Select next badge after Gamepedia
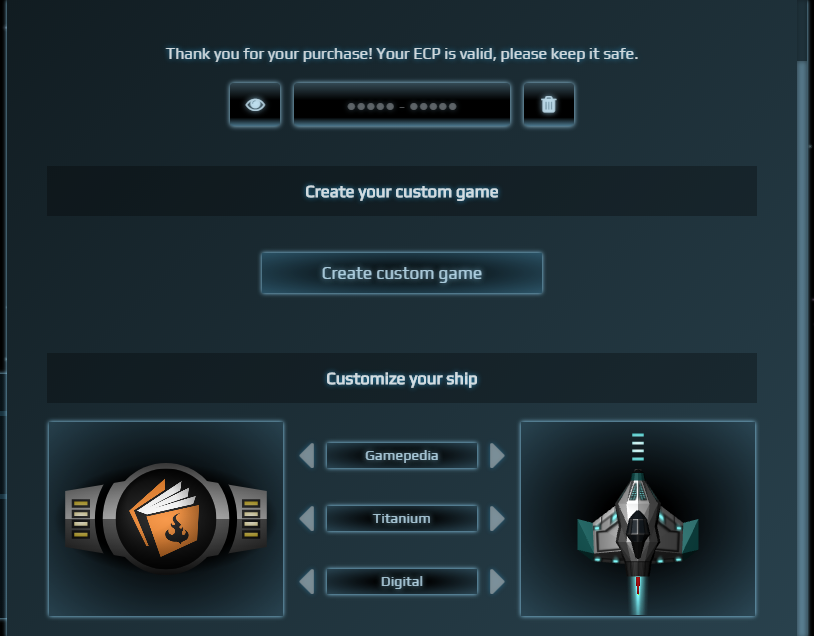 click(x=497, y=455)
